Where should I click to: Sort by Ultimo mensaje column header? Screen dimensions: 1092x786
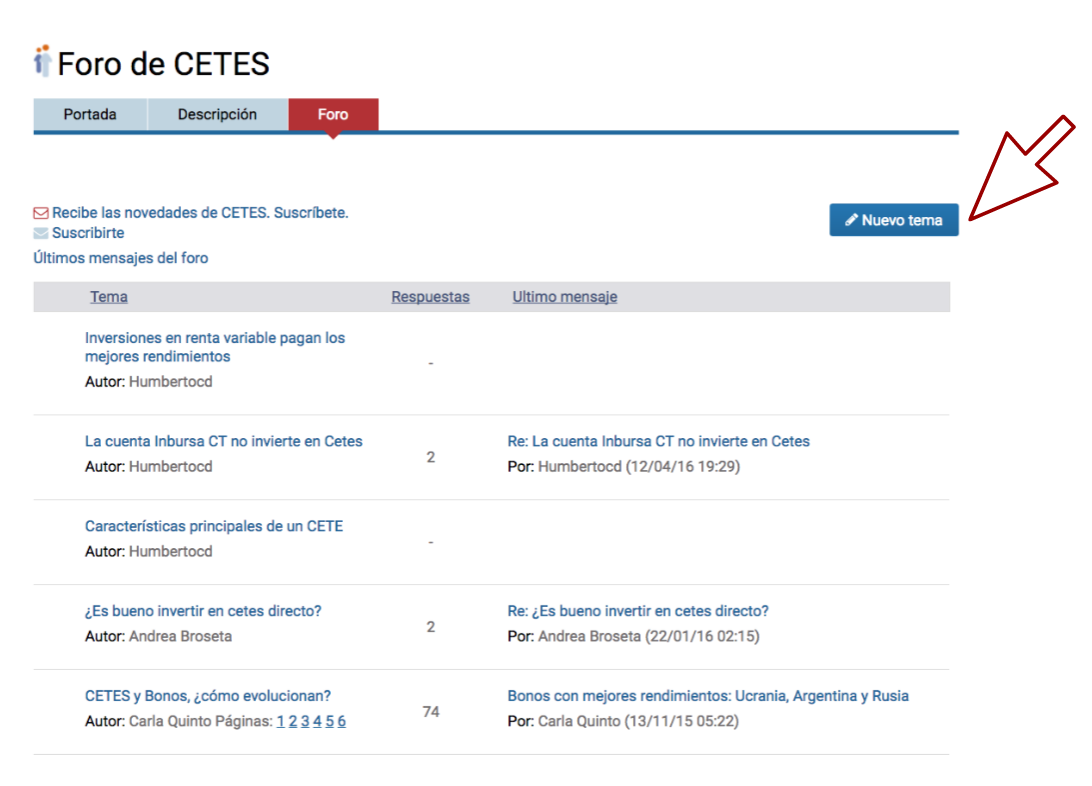(x=565, y=297)
